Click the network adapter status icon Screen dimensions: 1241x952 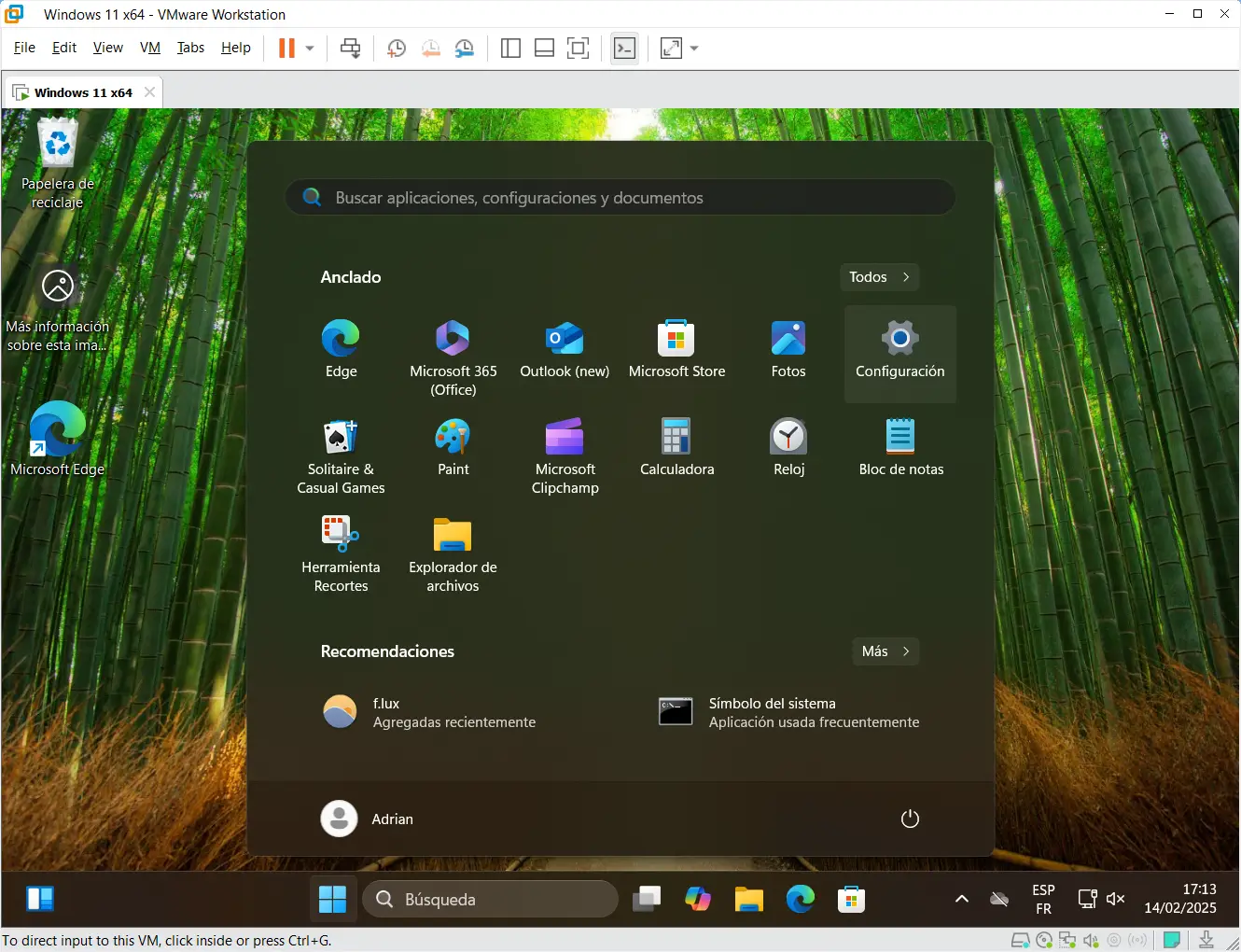tap(1067, 940)
